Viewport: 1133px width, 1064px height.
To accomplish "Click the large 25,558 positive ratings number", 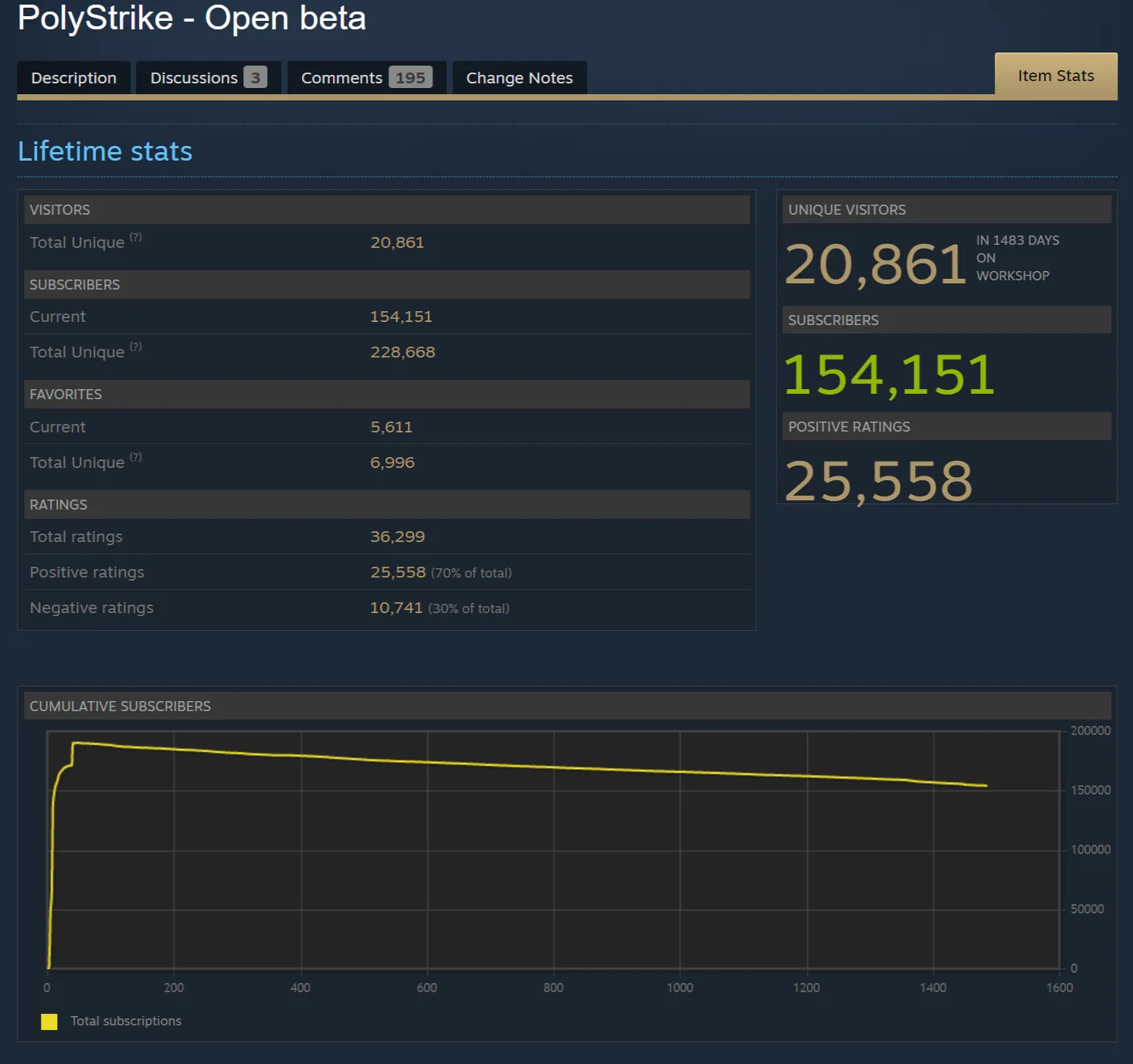I will [879, 480].
